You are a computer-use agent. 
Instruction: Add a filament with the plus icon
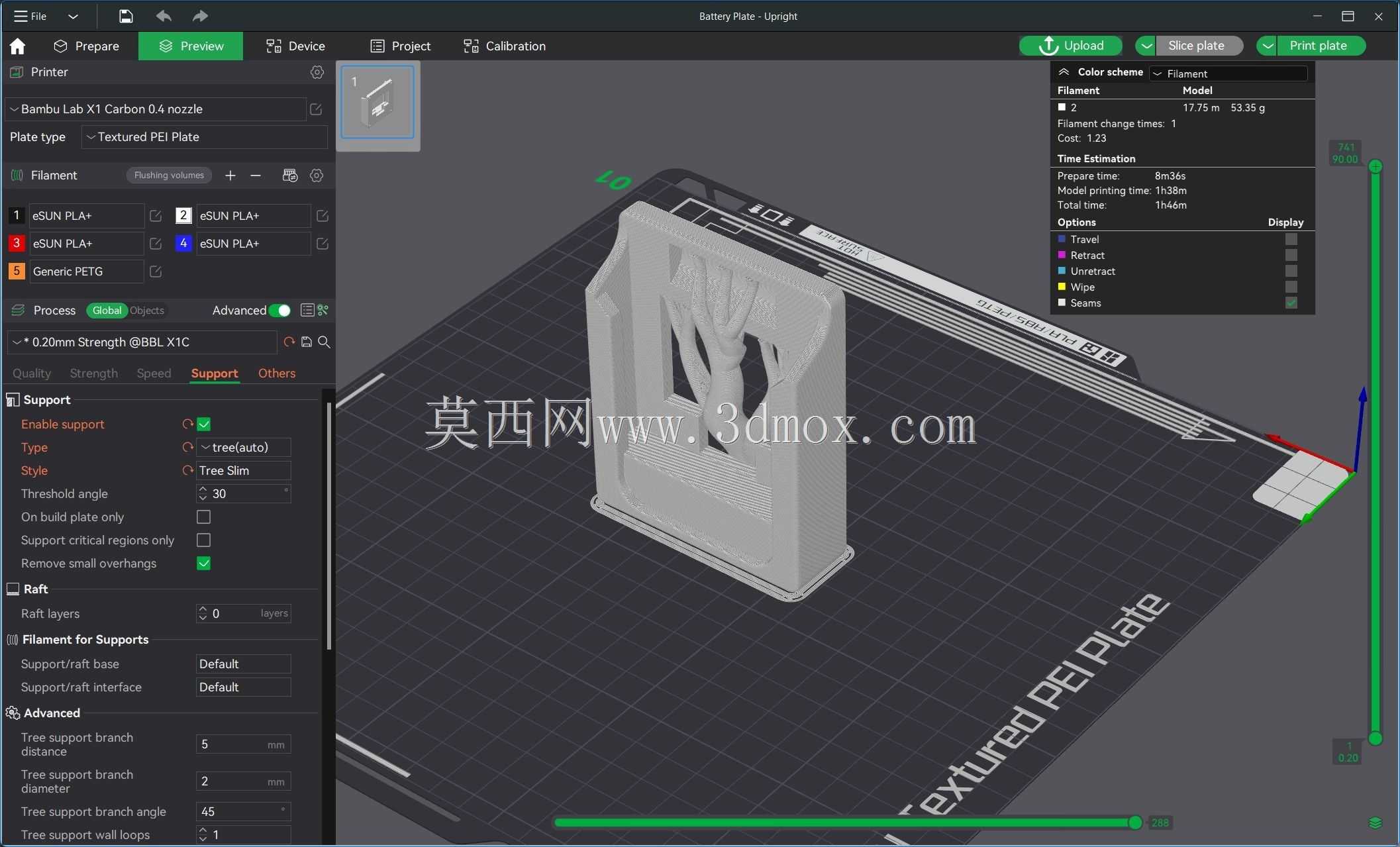(230, 175)
